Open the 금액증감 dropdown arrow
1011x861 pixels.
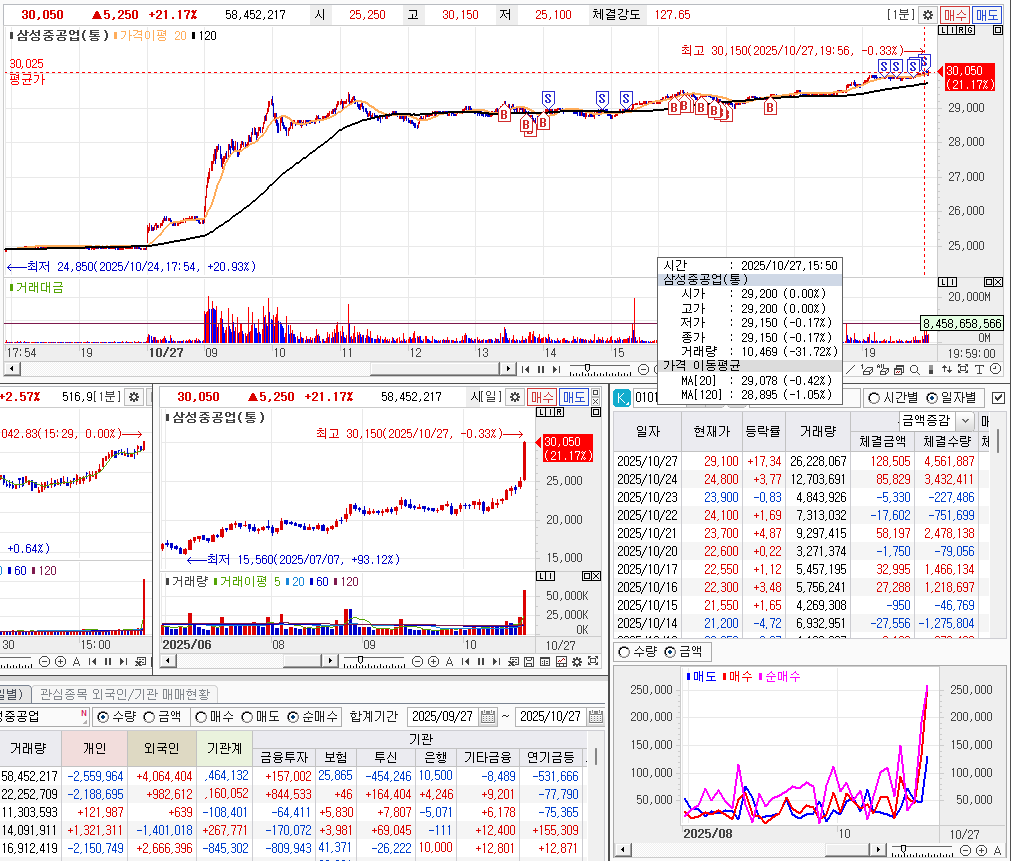pyautogui.click(x=965, y=421)
